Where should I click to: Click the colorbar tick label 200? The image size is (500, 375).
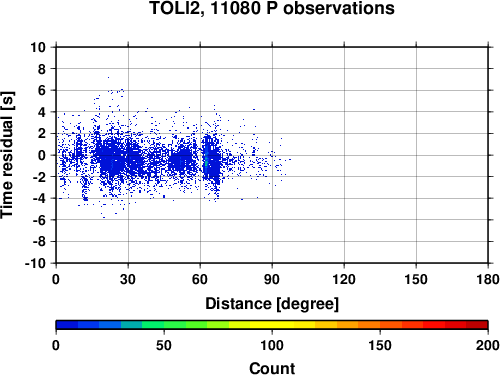point(487,345)
